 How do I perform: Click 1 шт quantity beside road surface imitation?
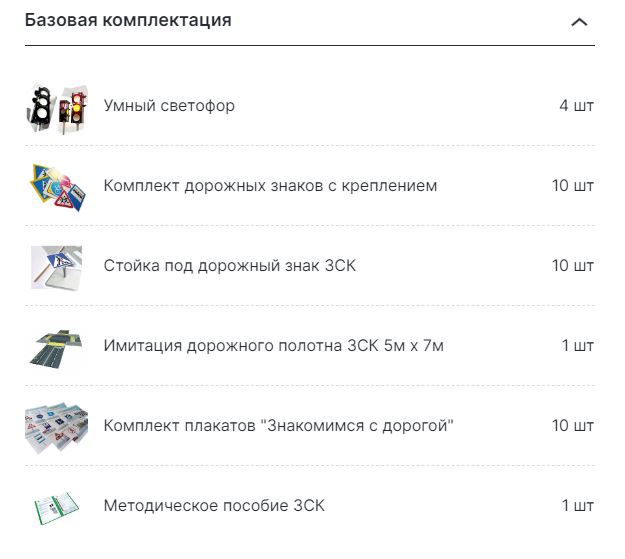[578, 346]
